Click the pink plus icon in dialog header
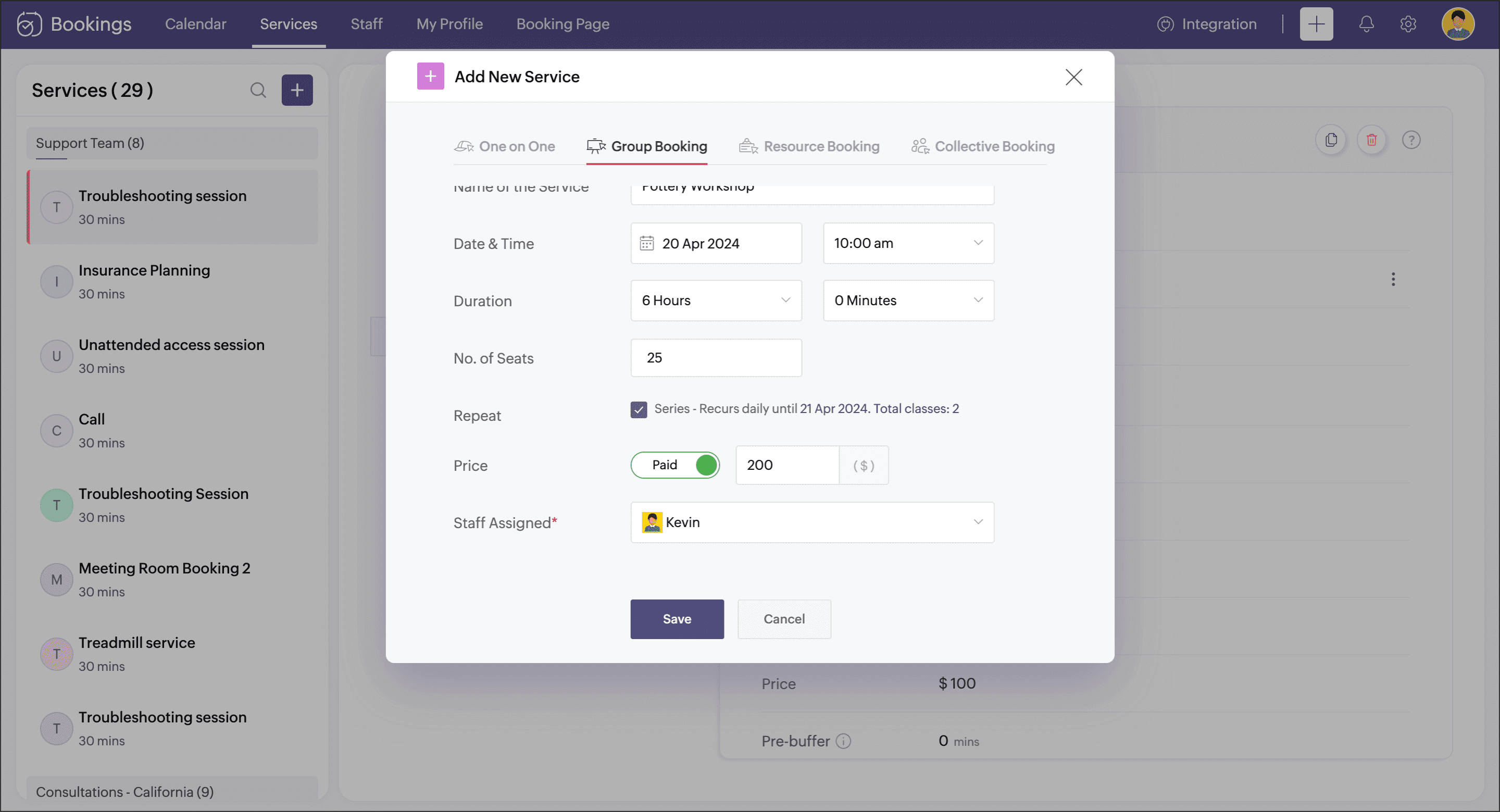The height and width of the screenshot is (812, 1500). pyautogui.click(x=430, y=77)
